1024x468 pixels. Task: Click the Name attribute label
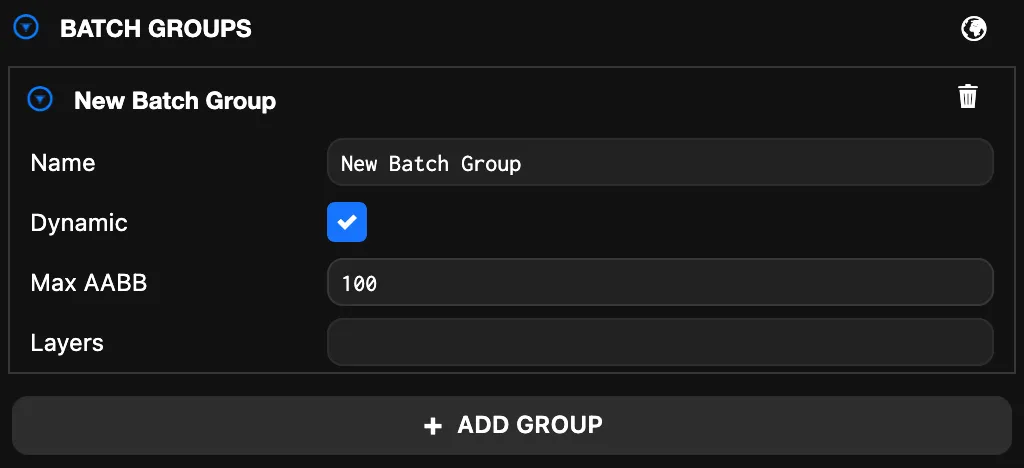[63, 162]
